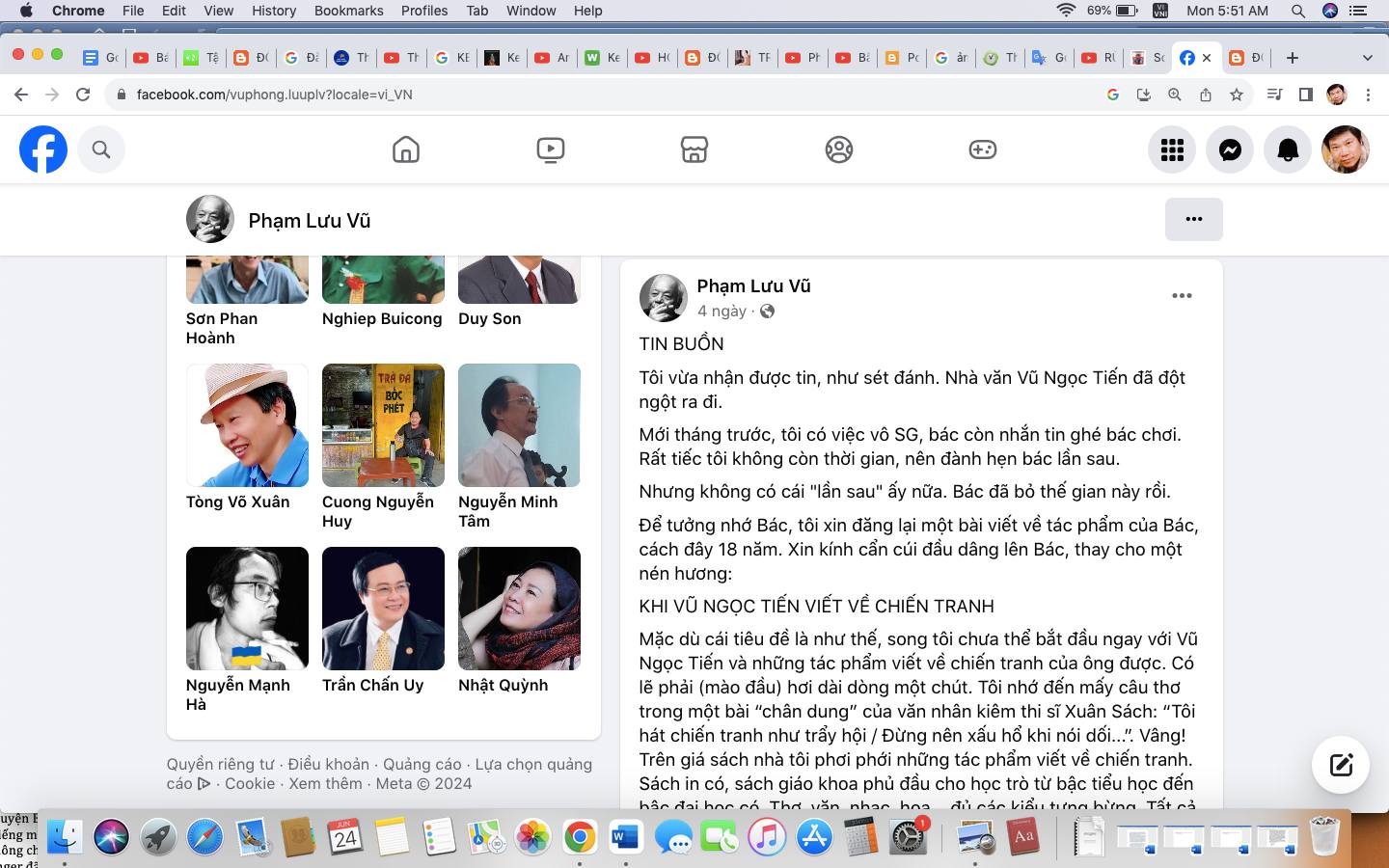
Task: Expand the Chrome tab search chevron
Action: click(1367, 58)
